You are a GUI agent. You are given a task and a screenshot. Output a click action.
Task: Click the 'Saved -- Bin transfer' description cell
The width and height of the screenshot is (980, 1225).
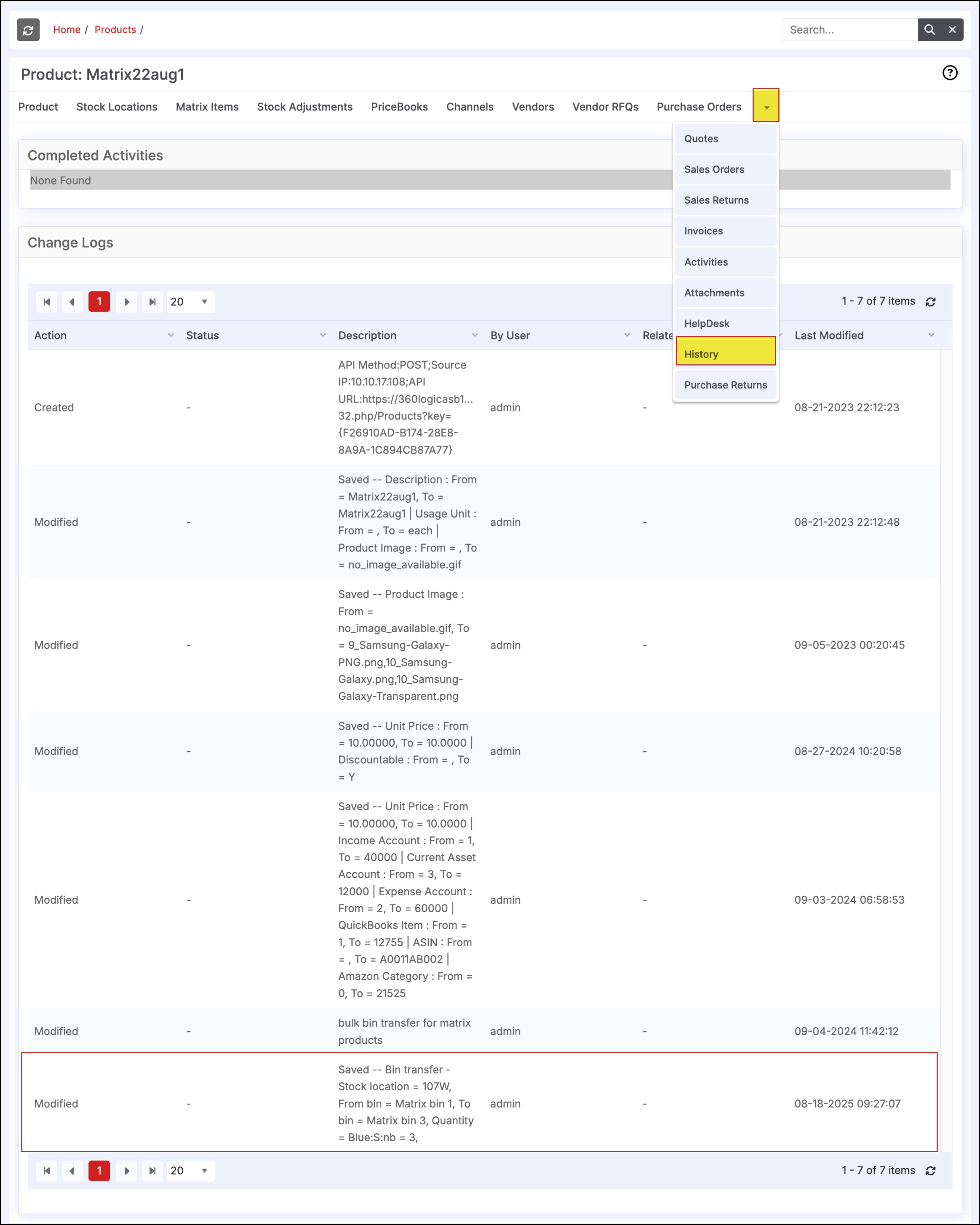point(406,1103)
